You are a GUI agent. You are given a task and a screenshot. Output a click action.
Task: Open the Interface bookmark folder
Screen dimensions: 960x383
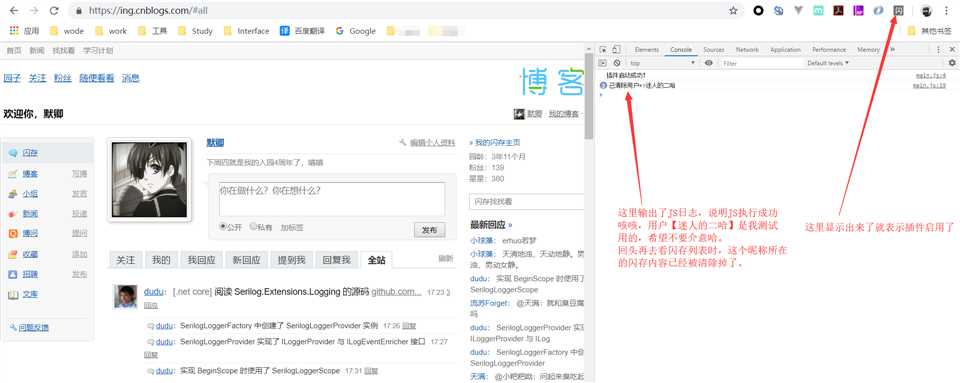coord(246,31)
